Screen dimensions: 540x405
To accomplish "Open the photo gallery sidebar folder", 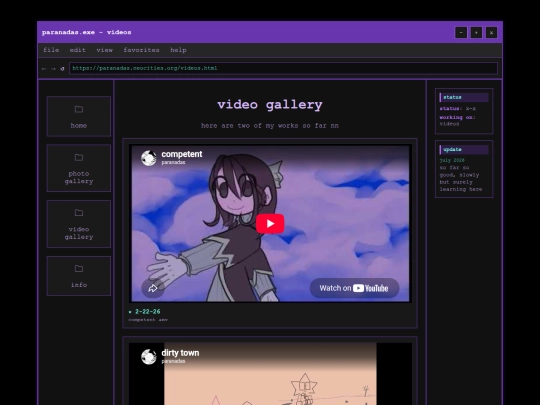I will click(x=79, y=168).
